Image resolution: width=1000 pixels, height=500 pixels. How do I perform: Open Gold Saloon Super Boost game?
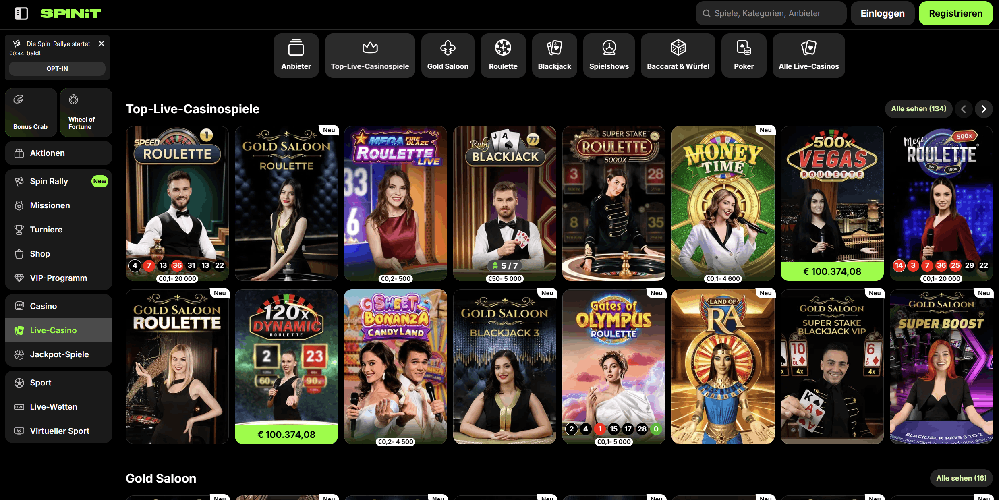click(x=941, y=367)
